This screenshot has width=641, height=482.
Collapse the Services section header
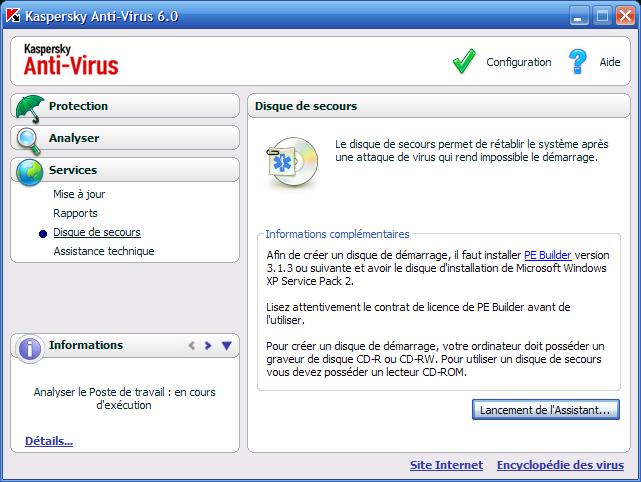(125, 170)
